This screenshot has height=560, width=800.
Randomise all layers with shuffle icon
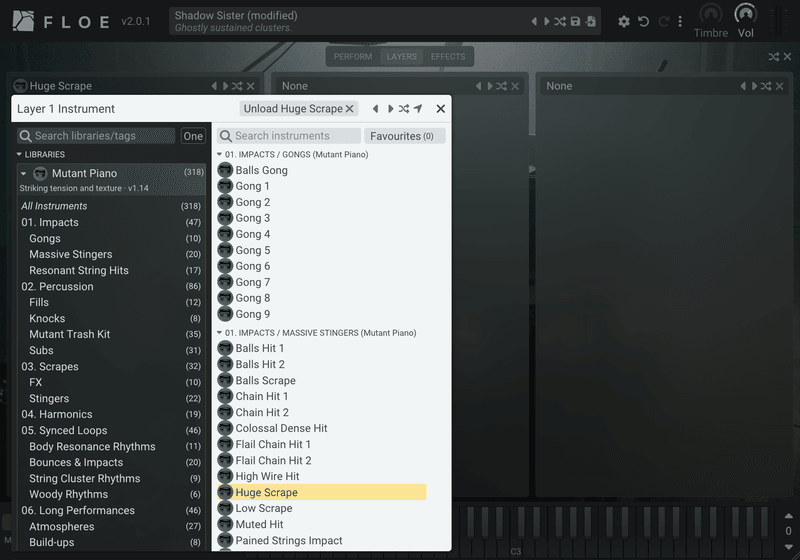click(773, 57)
